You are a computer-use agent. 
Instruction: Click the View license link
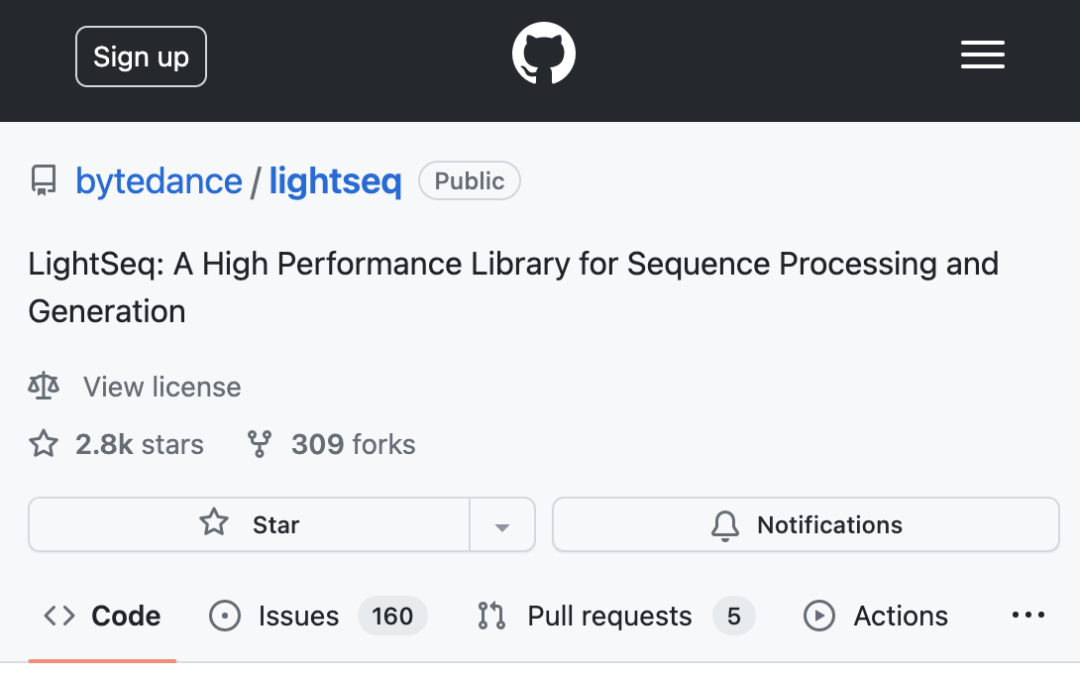161,386
